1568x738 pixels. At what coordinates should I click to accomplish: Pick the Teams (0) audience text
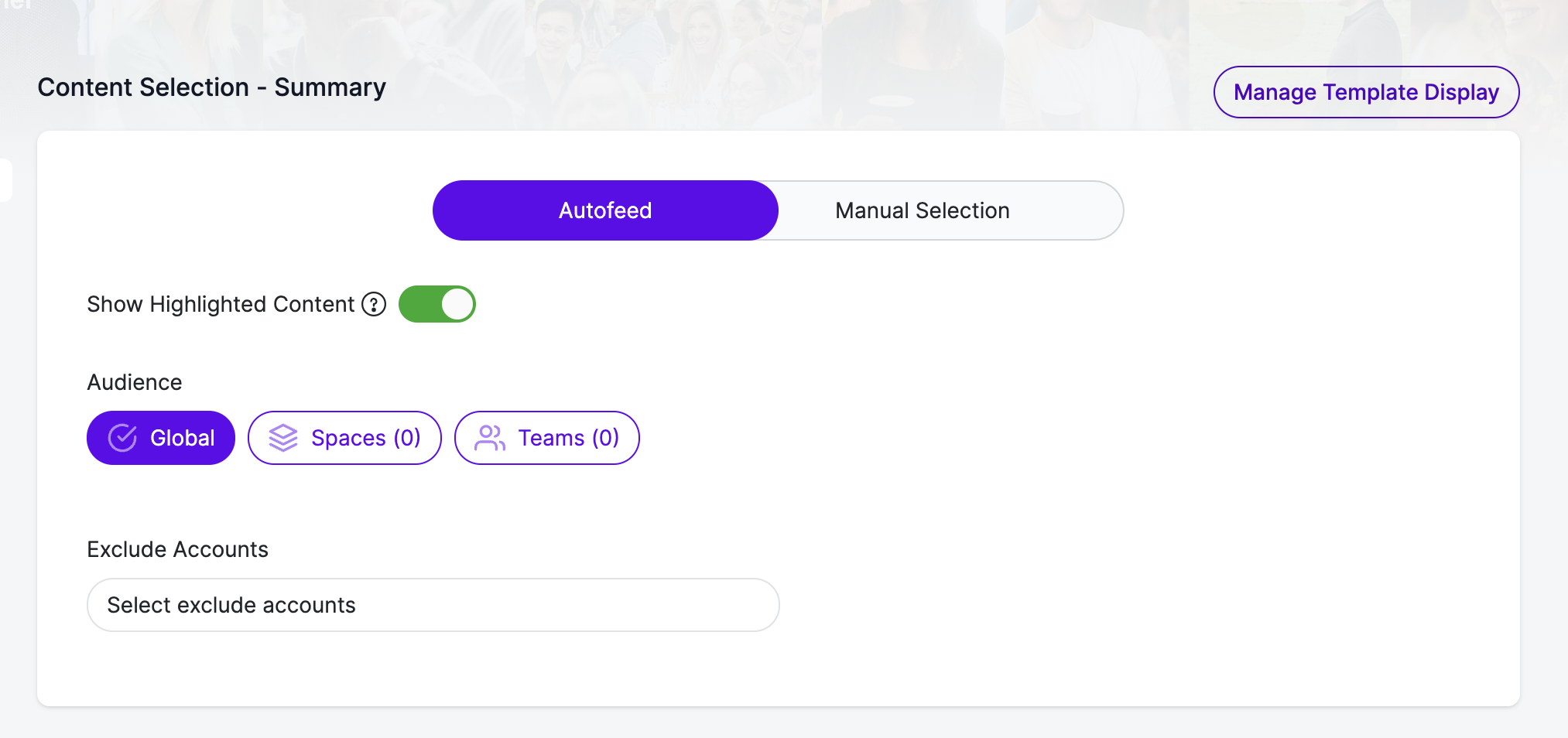(x=569, y=438)
